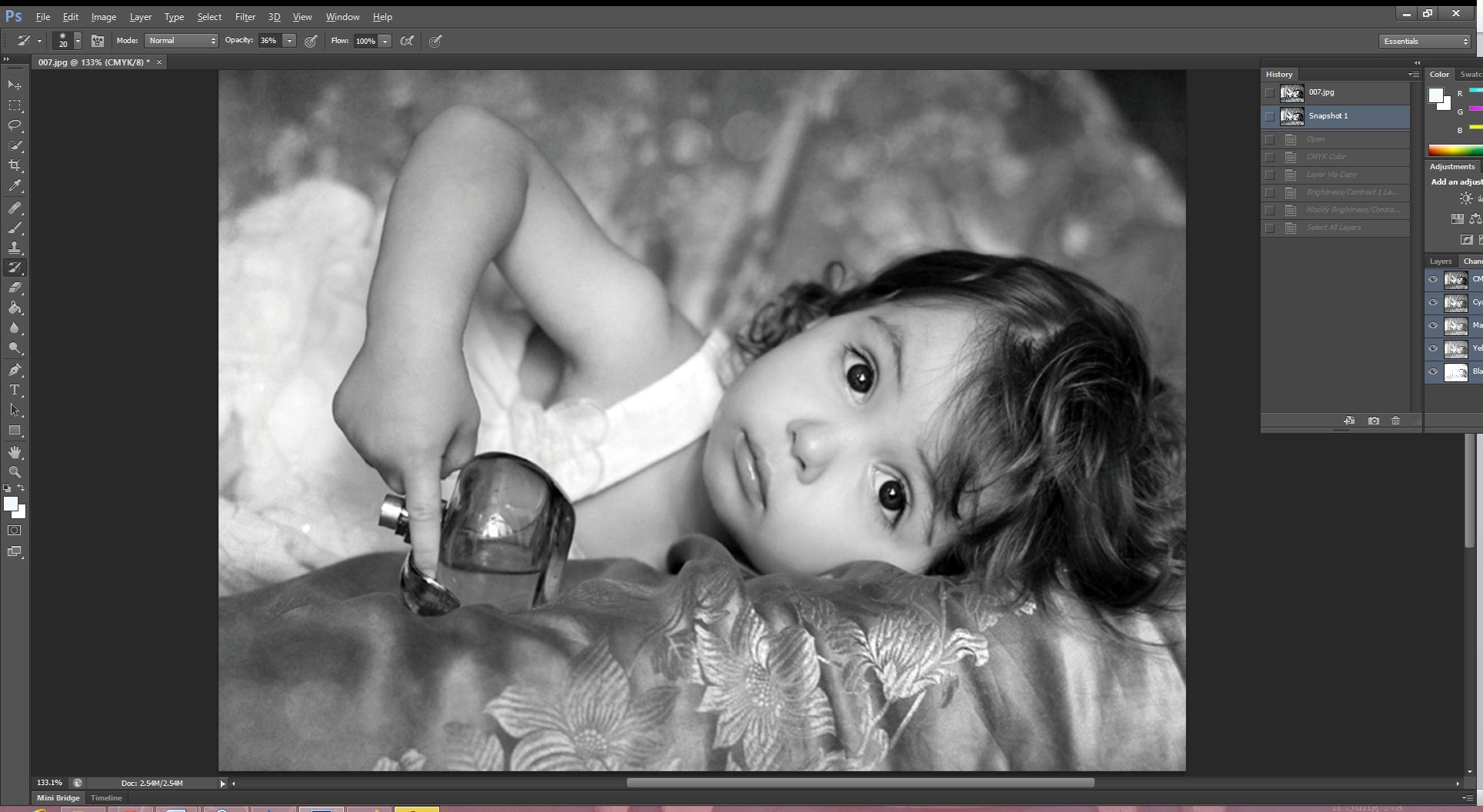Toggle Quick Mask mode
This screenshot has width=1483, height=812.
click(x=15, y=531)
